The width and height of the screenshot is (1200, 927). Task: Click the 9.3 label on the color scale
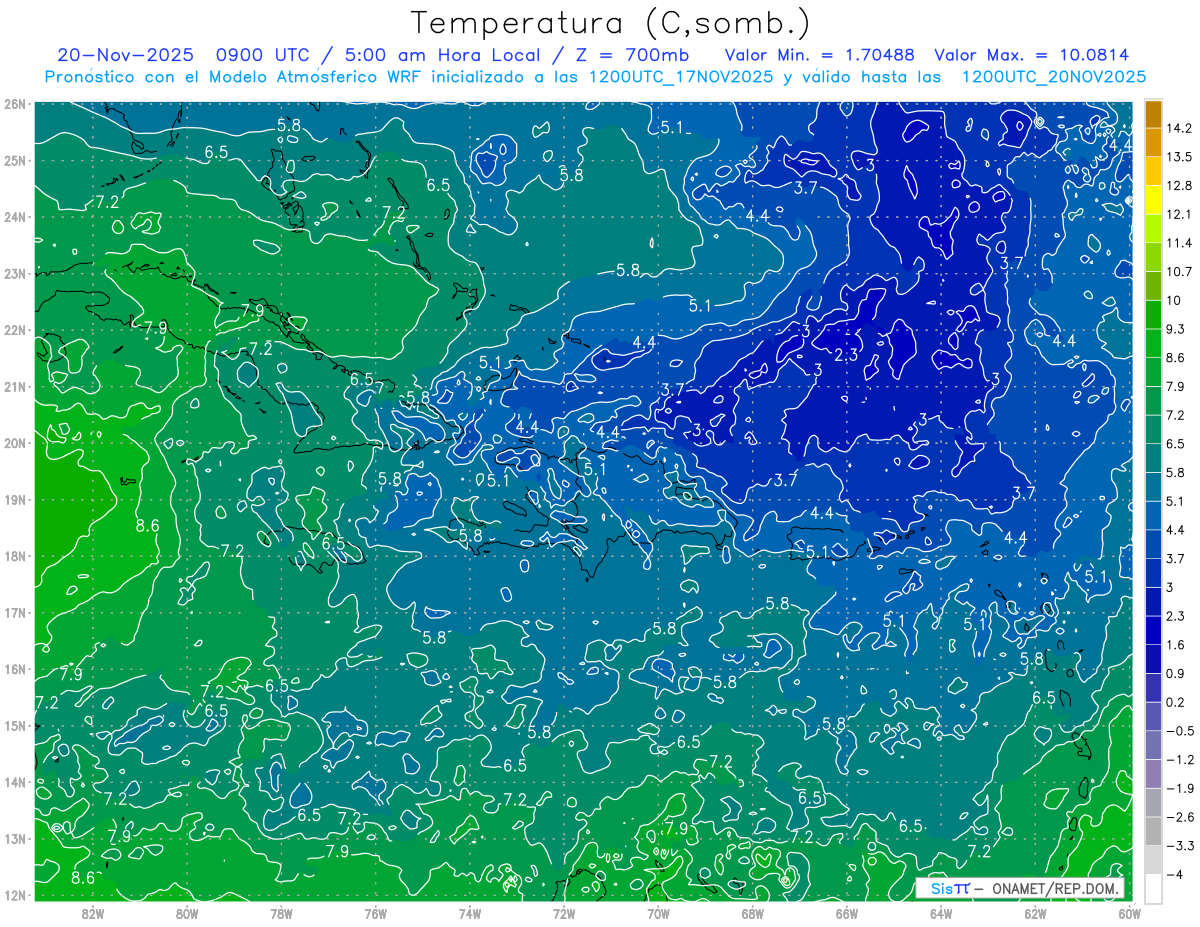tap(1176, 329)
